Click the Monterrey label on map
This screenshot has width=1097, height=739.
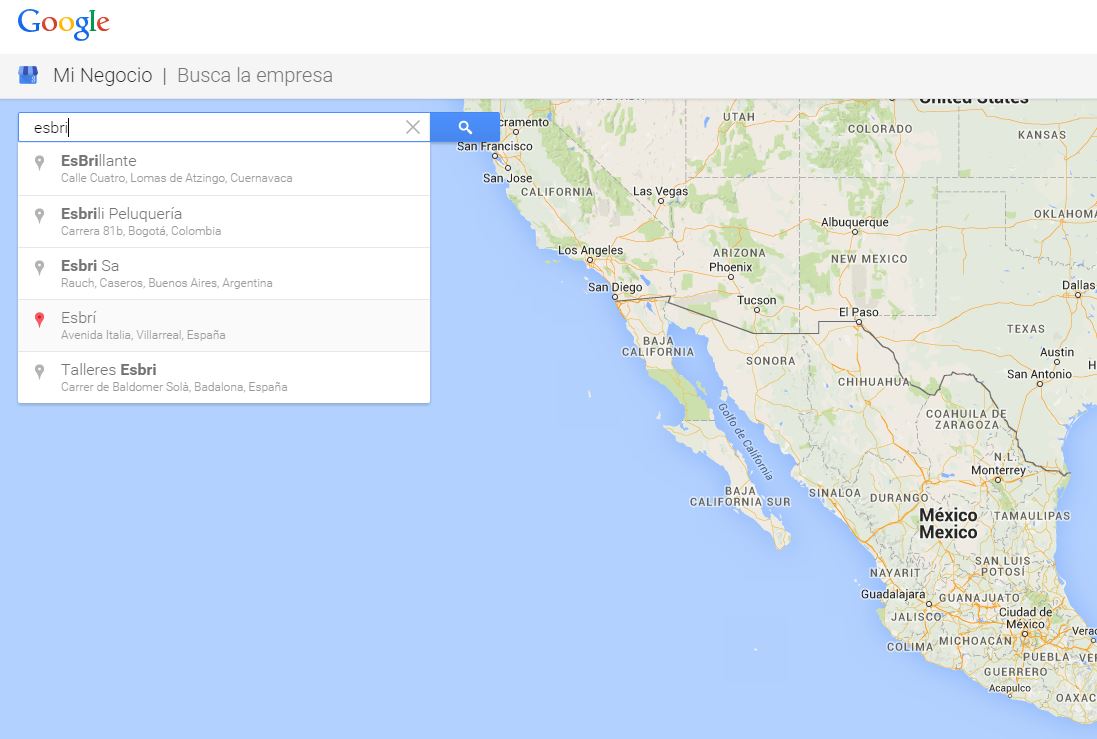[998, 470]
